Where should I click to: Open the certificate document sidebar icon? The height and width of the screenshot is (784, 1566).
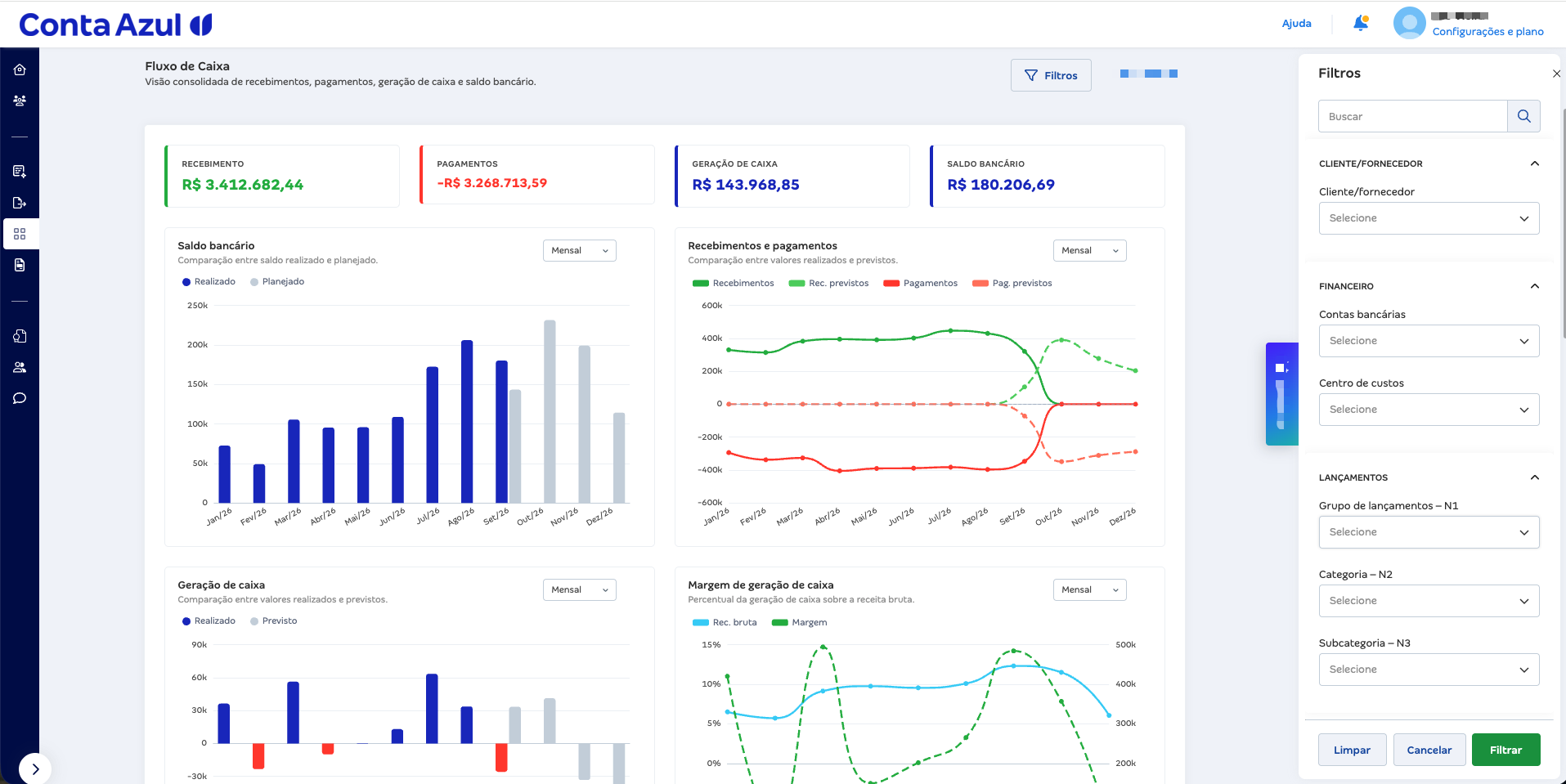pos(20,336)
